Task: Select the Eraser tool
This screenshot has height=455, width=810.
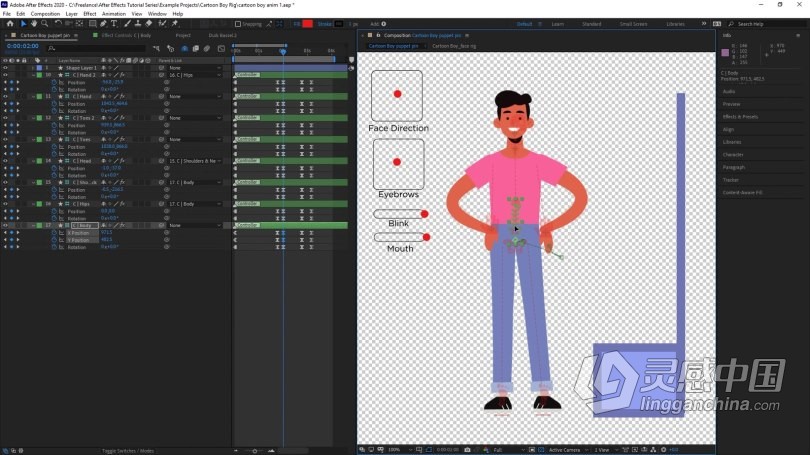Action: 149,24
